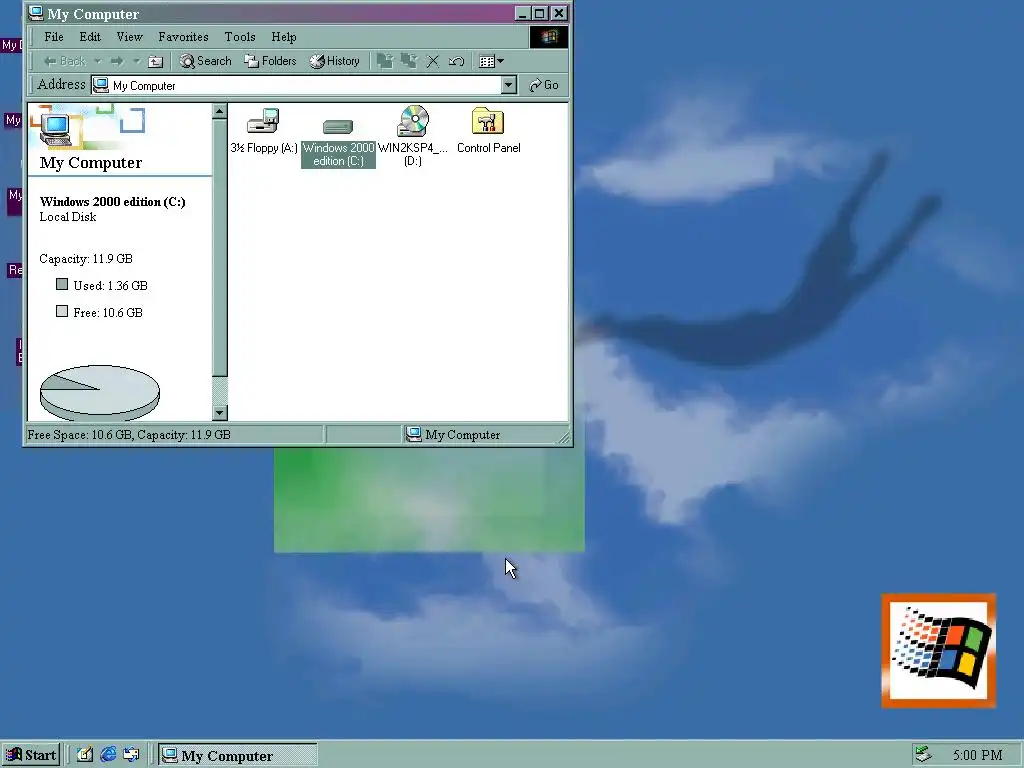Open the Help menu
This screenshot has height=768, width=1024.
[x=283, y=37]
